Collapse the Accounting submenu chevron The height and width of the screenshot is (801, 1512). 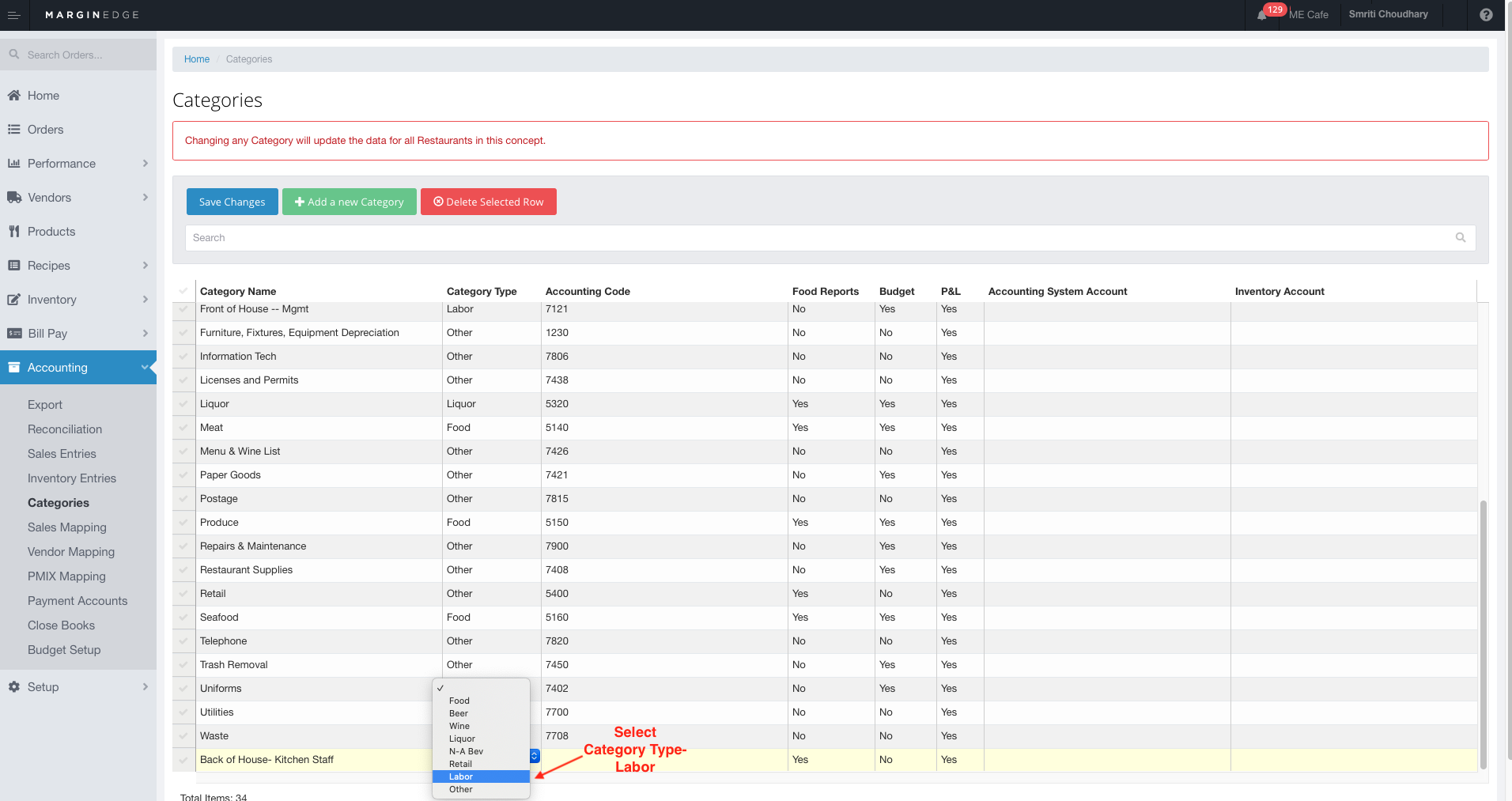[x=145, y=368]
